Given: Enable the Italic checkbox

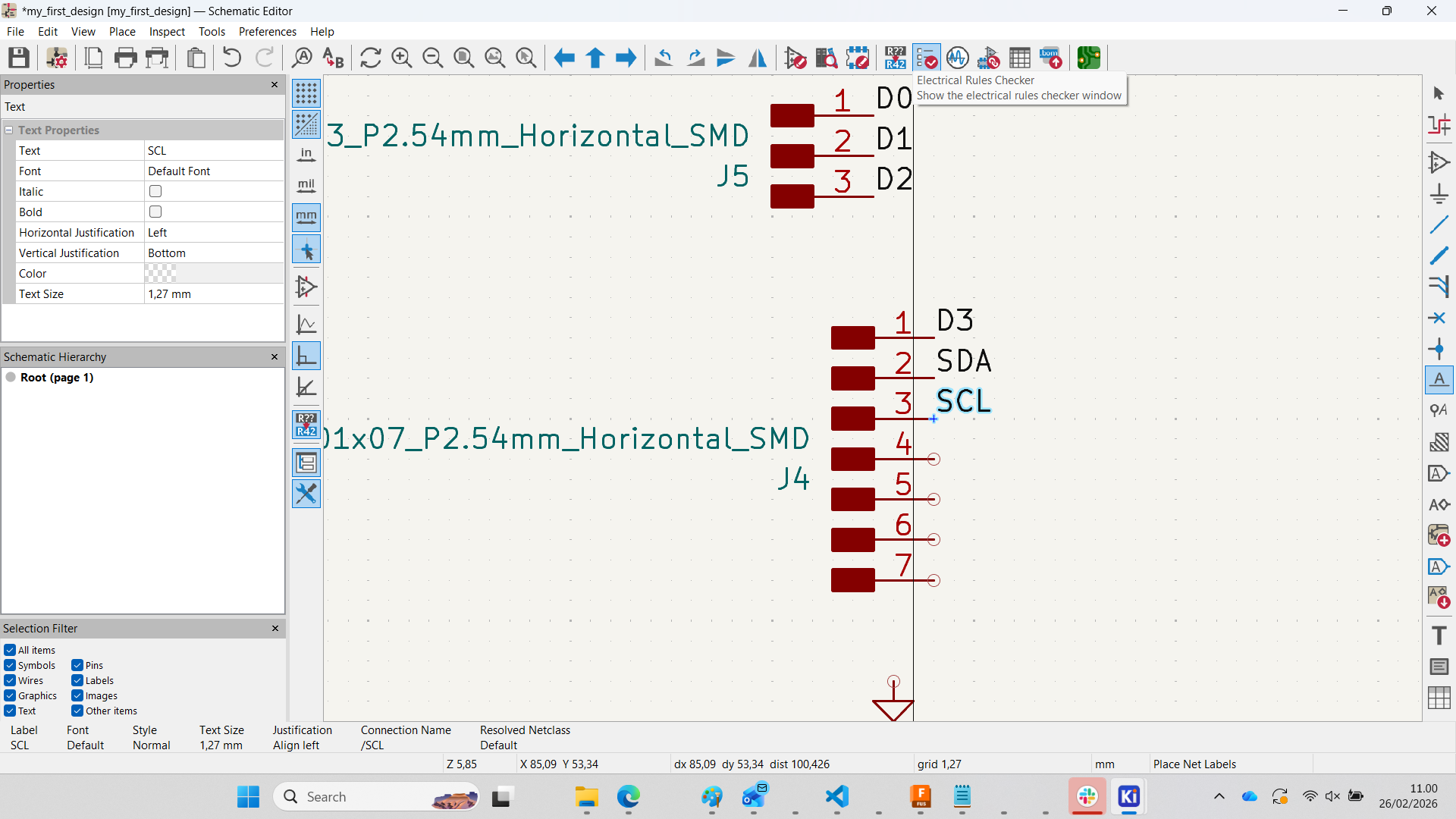Looking at the screenshot, I should pos(155,192).
